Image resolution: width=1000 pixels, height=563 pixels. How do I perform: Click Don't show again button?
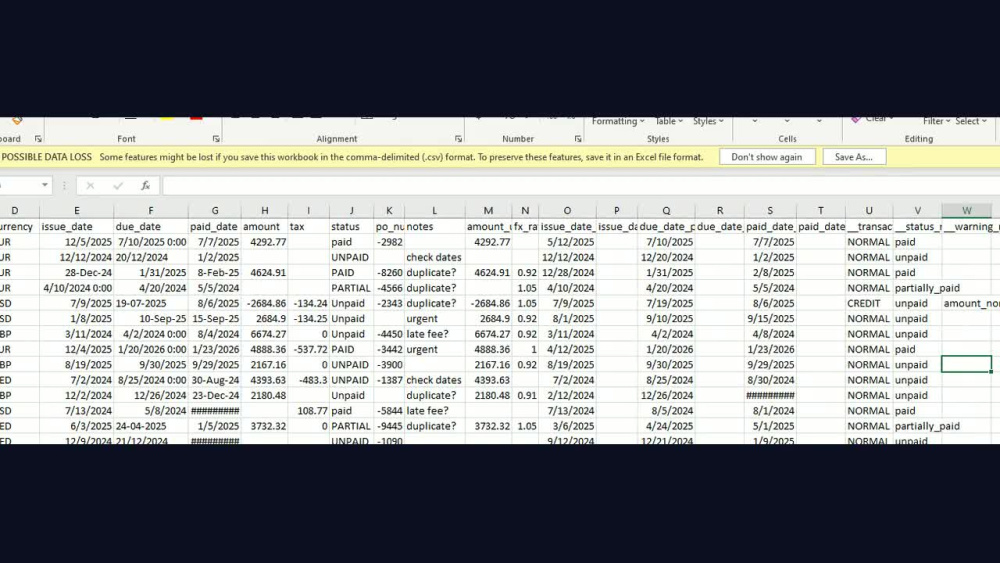point(767,157)
